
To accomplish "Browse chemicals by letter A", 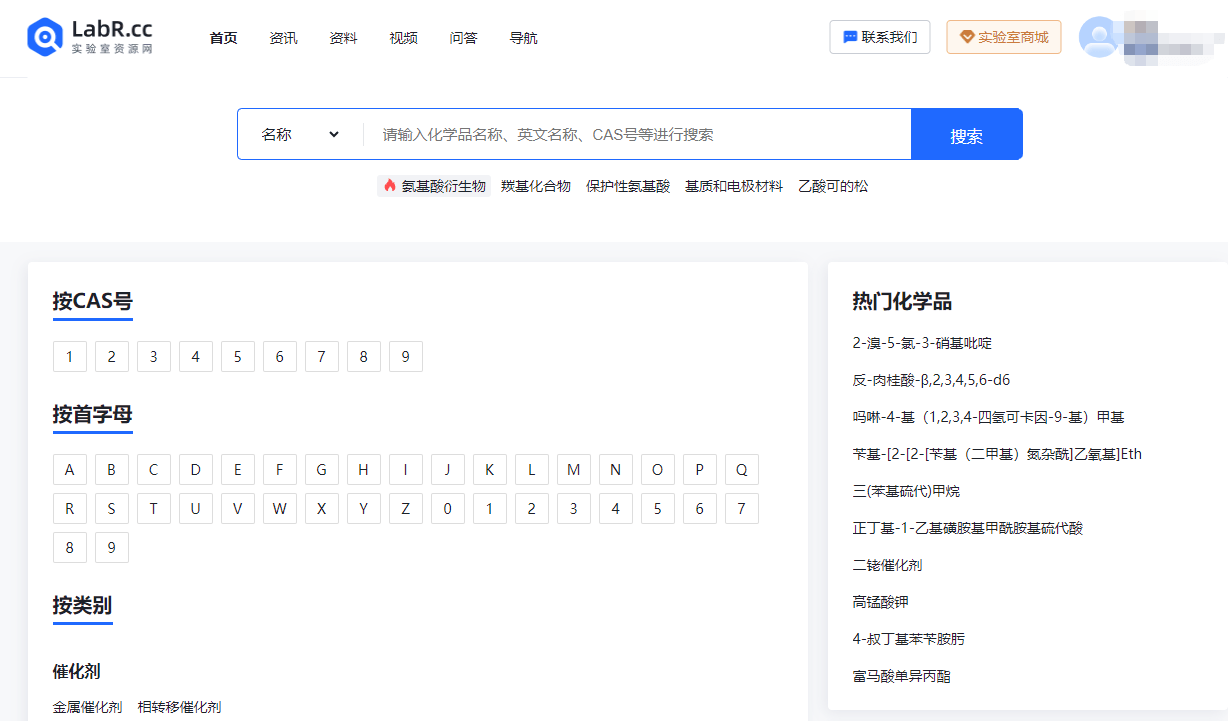I will pos(70,470).
